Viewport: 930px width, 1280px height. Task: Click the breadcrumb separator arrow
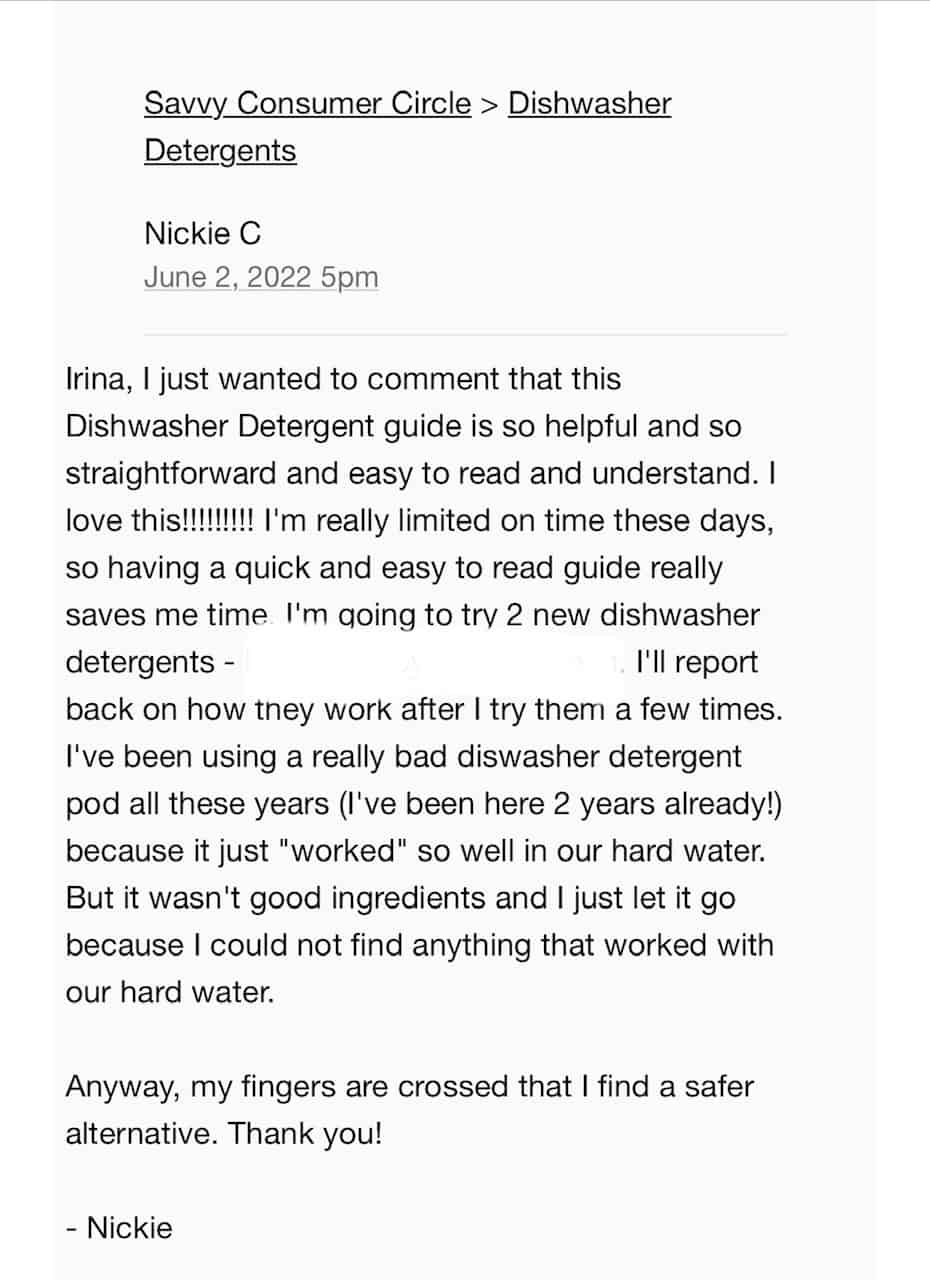pyautogui.click(x=489, y=104)
